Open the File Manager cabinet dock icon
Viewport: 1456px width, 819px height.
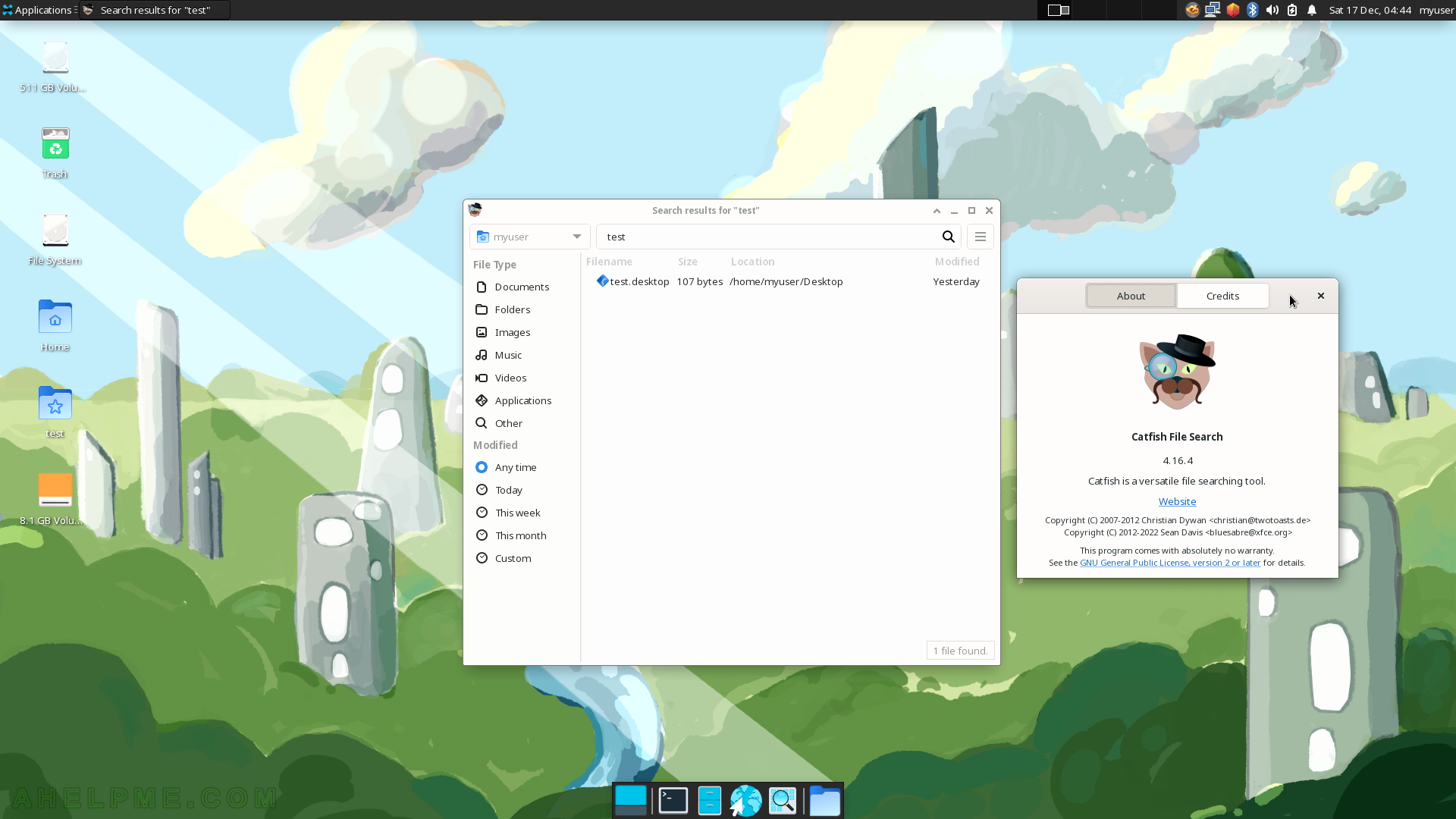pyautogui.click(x=709, y=801)
